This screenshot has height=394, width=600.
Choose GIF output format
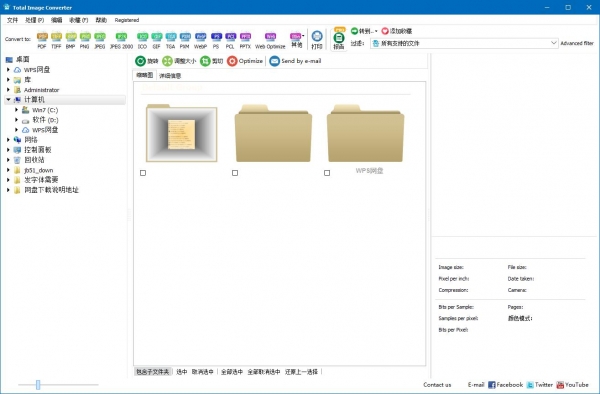pos(157,40)
